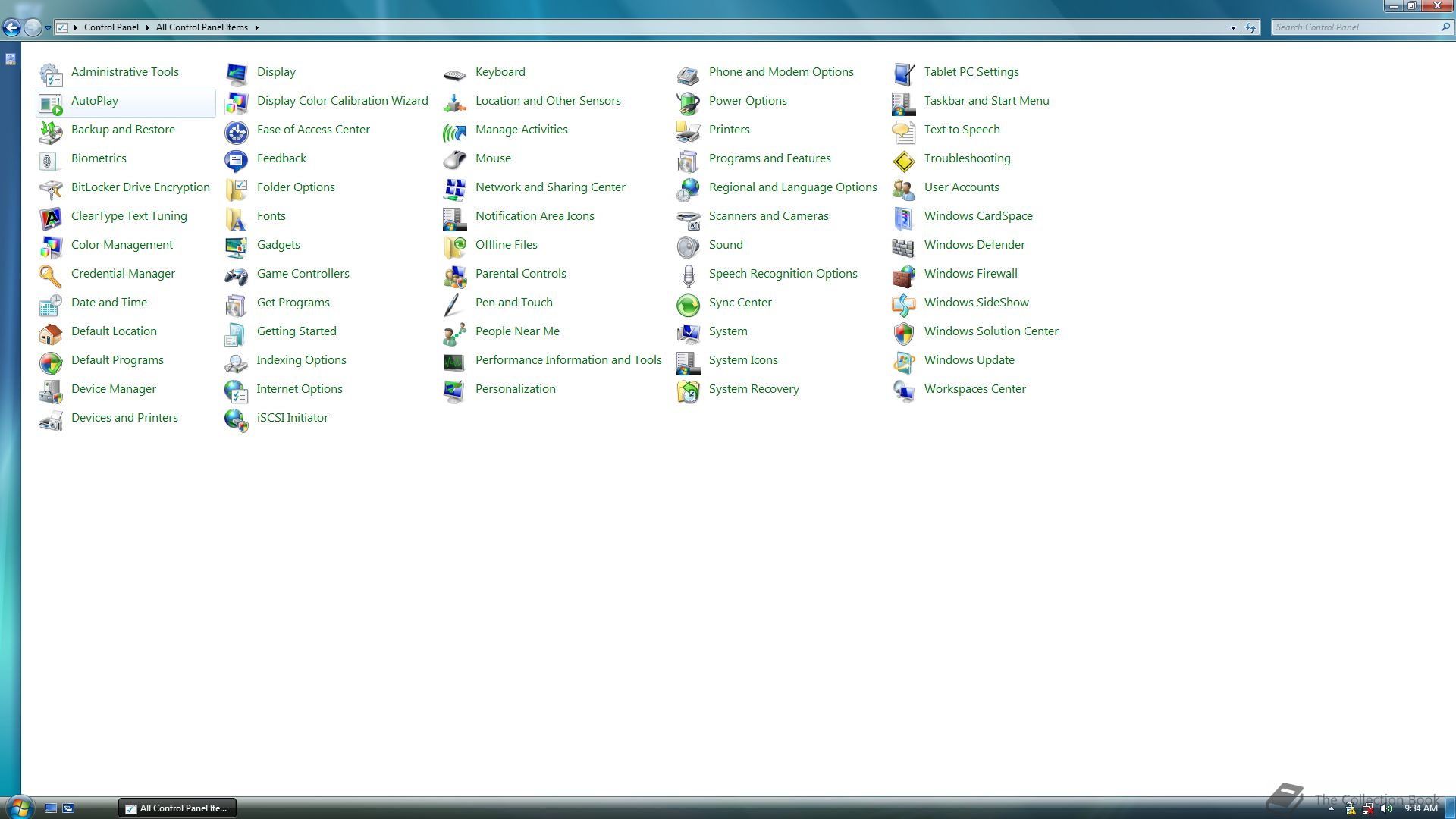Click the refresh button beside address bar
The image size is (1456, 819).
(x=1250, y=27)
